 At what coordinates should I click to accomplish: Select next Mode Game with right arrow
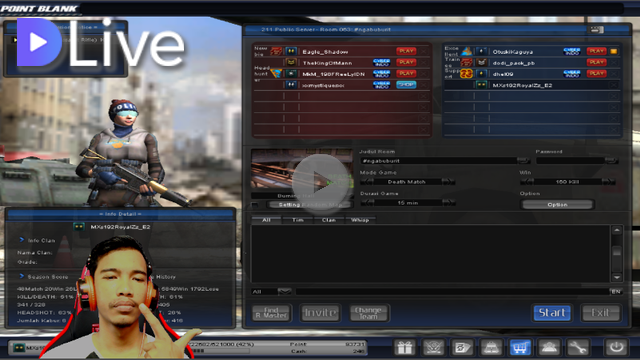448,182
